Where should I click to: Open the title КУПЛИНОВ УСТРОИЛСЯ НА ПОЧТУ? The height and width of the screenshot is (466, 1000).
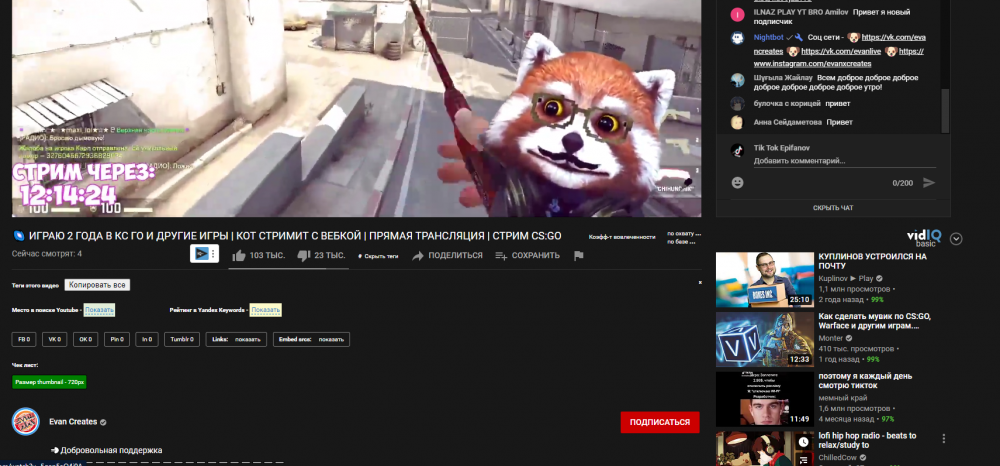point(872,261)
